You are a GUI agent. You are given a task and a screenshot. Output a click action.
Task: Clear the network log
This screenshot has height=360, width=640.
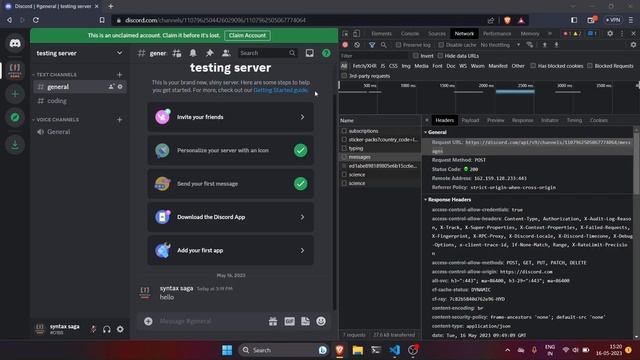[357, 45]
